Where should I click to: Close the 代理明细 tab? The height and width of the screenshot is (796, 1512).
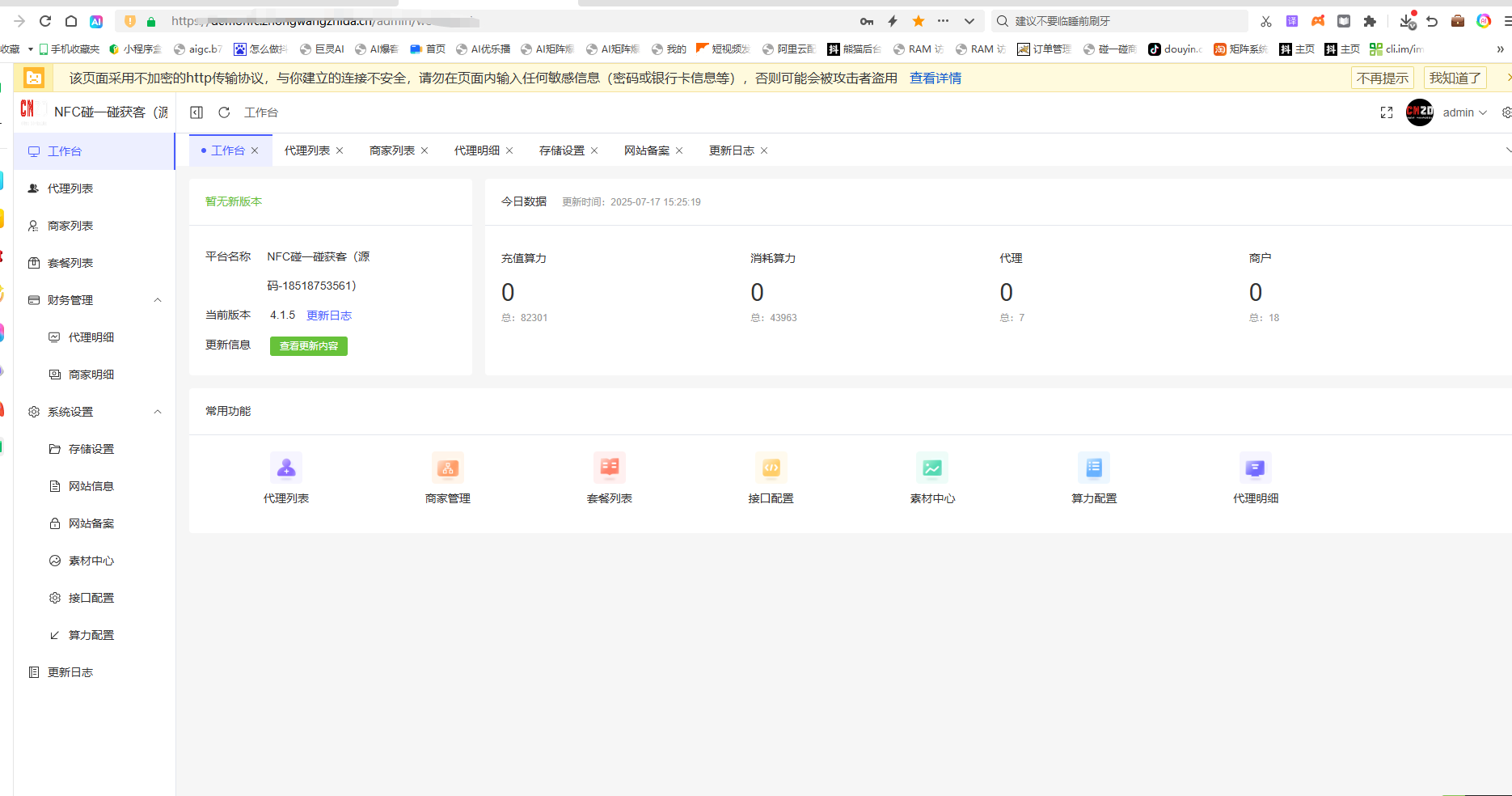[509, 150]
